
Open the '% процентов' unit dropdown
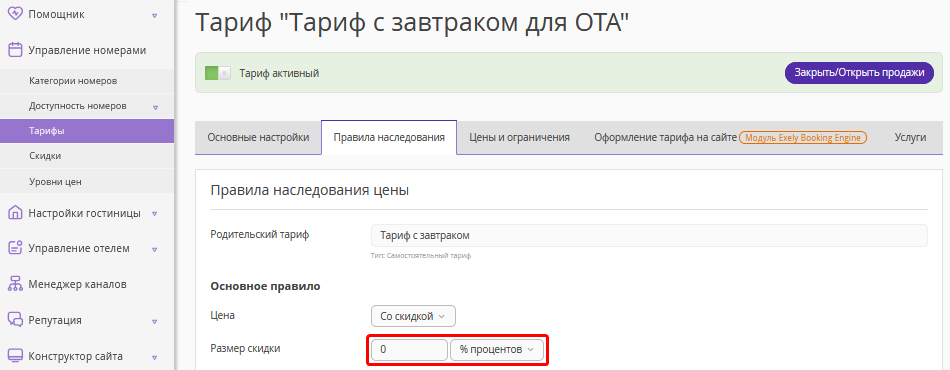pyautogui.click(x=497, y=350)
